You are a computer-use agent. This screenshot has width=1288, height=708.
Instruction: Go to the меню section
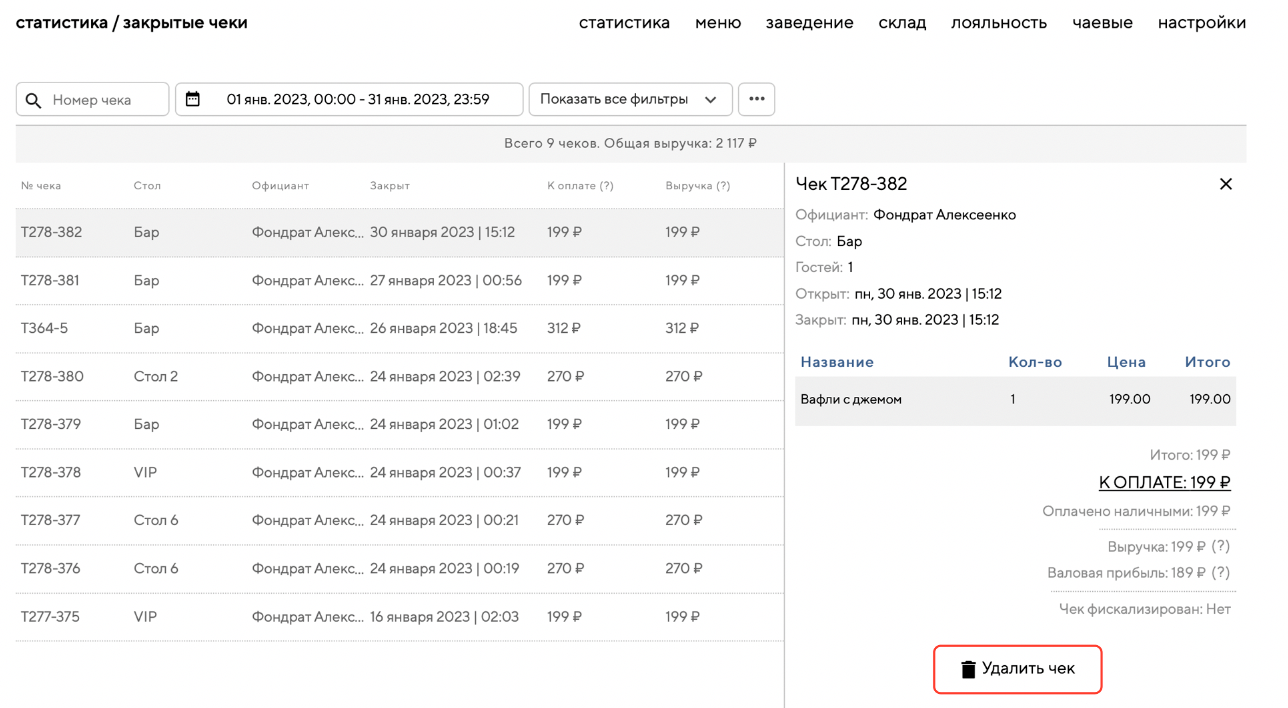[x=718, y=22]
